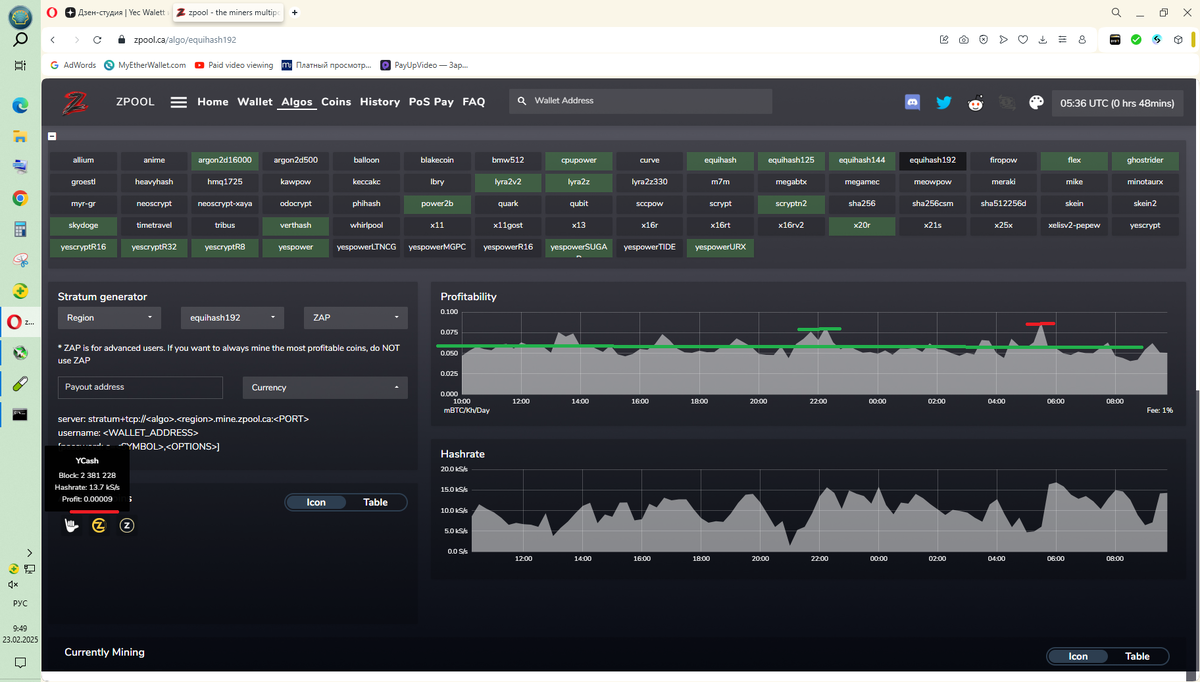Open the PoS Pay menu item
The height and width of the screenshot is (682, 1200).
pos(431,102)
